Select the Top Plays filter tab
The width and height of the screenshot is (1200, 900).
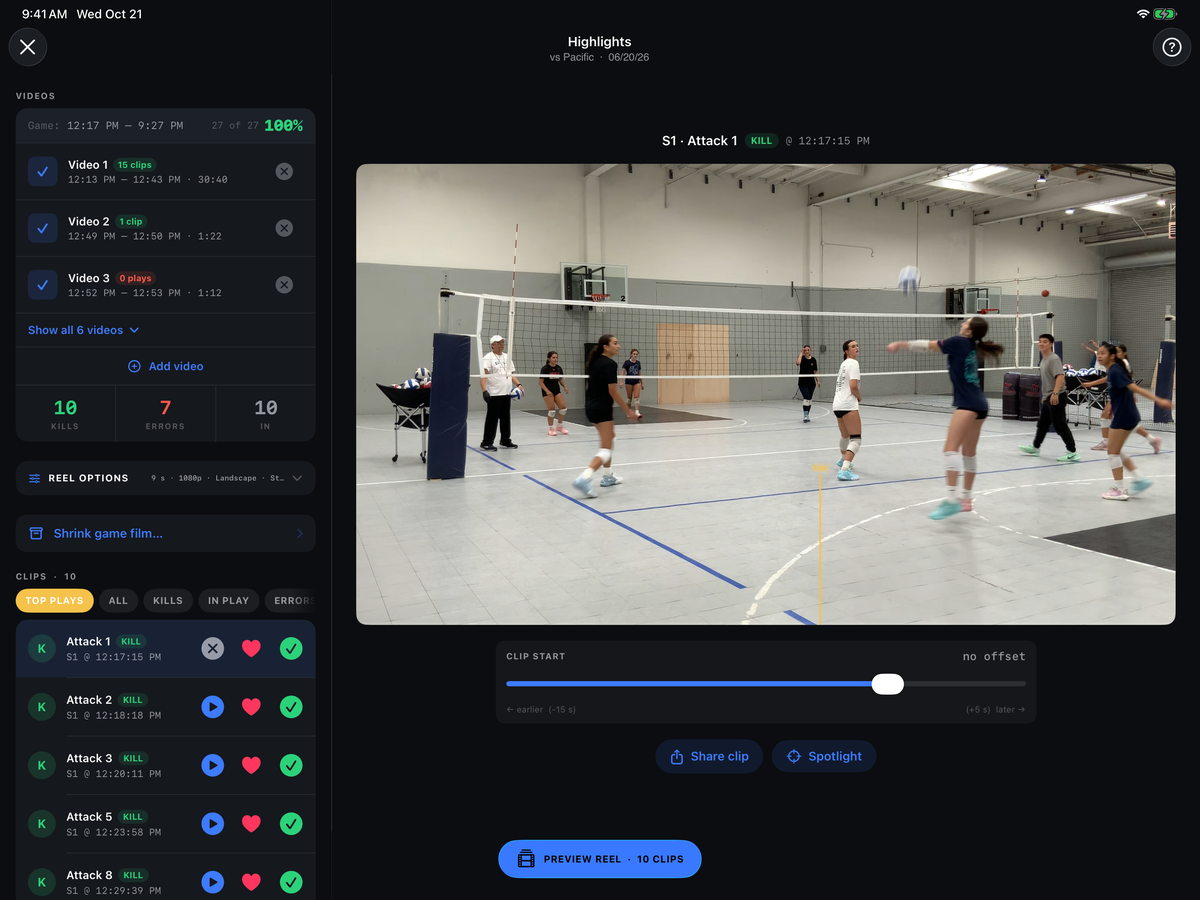pyautogui.click(x=55, y=600)
